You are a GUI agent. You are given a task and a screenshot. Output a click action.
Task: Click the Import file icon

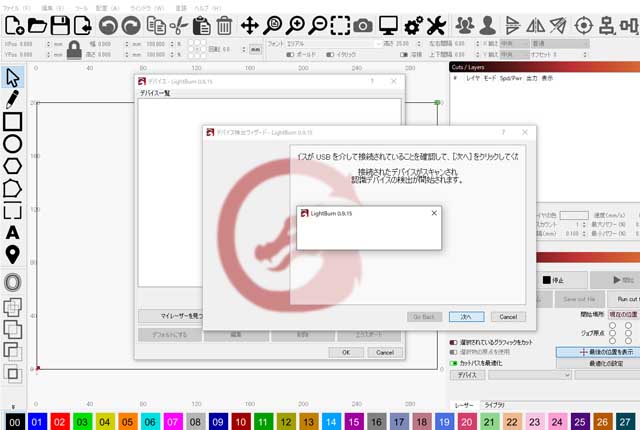click(x=83, y=26)
